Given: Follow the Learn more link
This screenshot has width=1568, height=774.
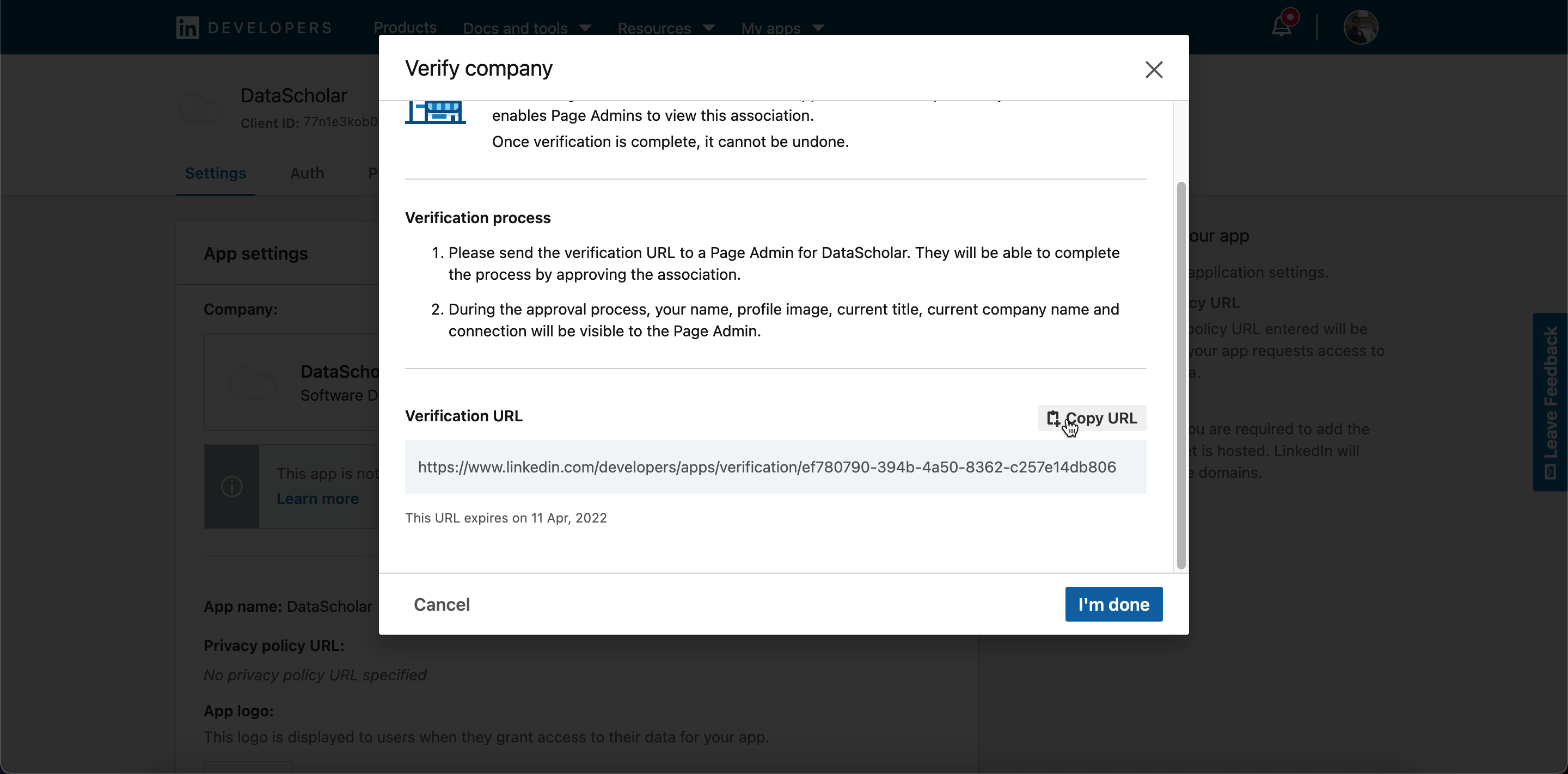Looking at the screenshot, I should (318, 499).
